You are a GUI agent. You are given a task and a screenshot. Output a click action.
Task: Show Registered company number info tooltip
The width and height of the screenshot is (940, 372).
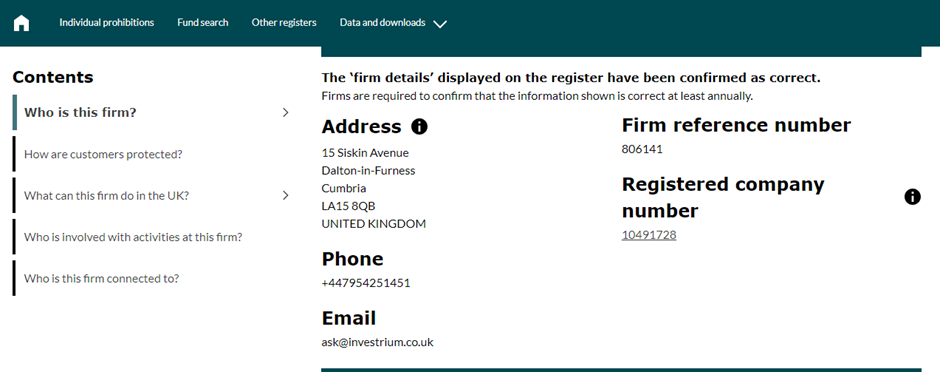912,196
